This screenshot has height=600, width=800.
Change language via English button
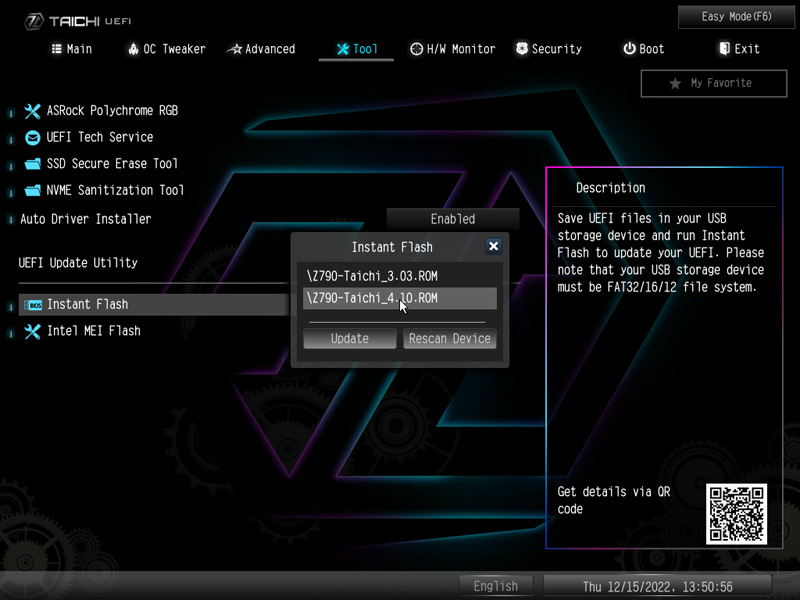coord(495,586)
